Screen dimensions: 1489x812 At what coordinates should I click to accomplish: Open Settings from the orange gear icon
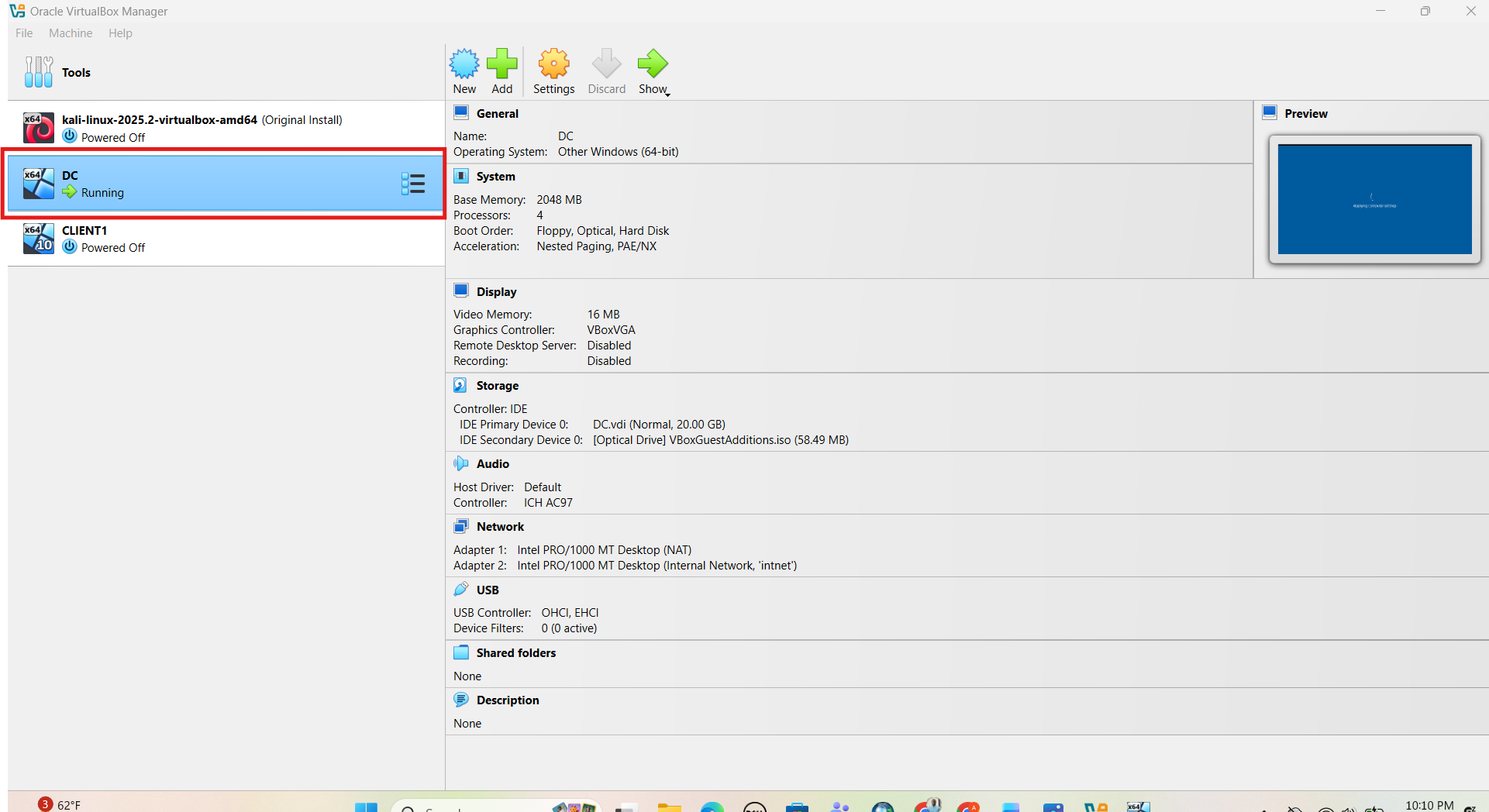[553, 64]
